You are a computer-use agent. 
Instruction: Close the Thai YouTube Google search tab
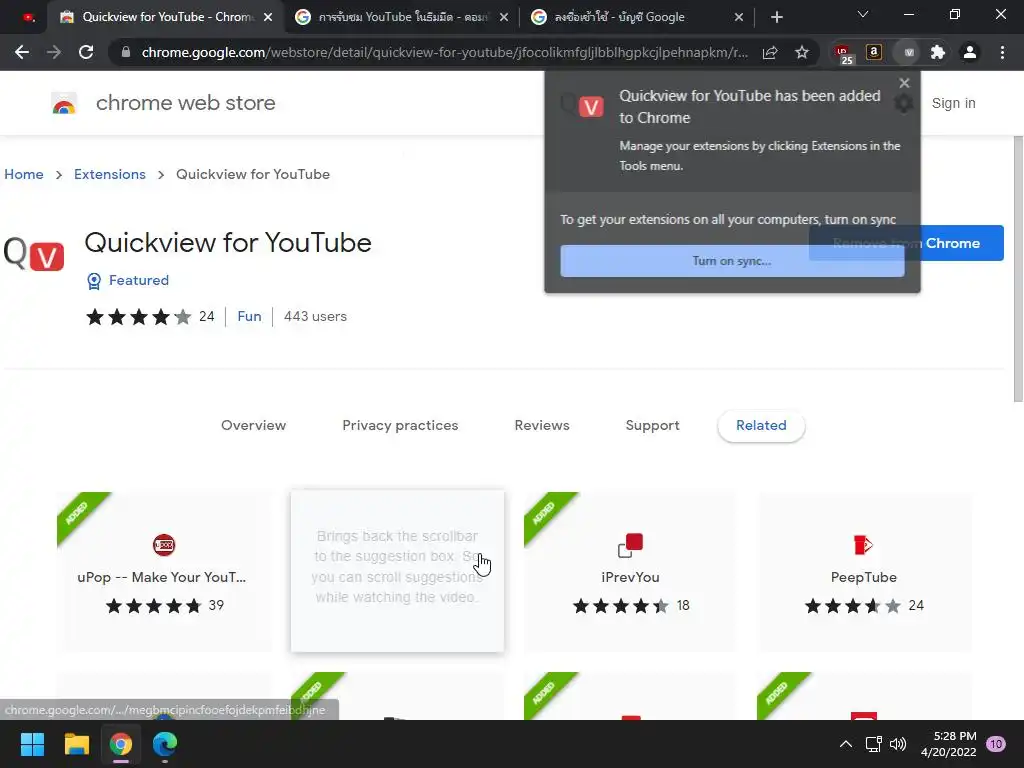tap(504, 17)
